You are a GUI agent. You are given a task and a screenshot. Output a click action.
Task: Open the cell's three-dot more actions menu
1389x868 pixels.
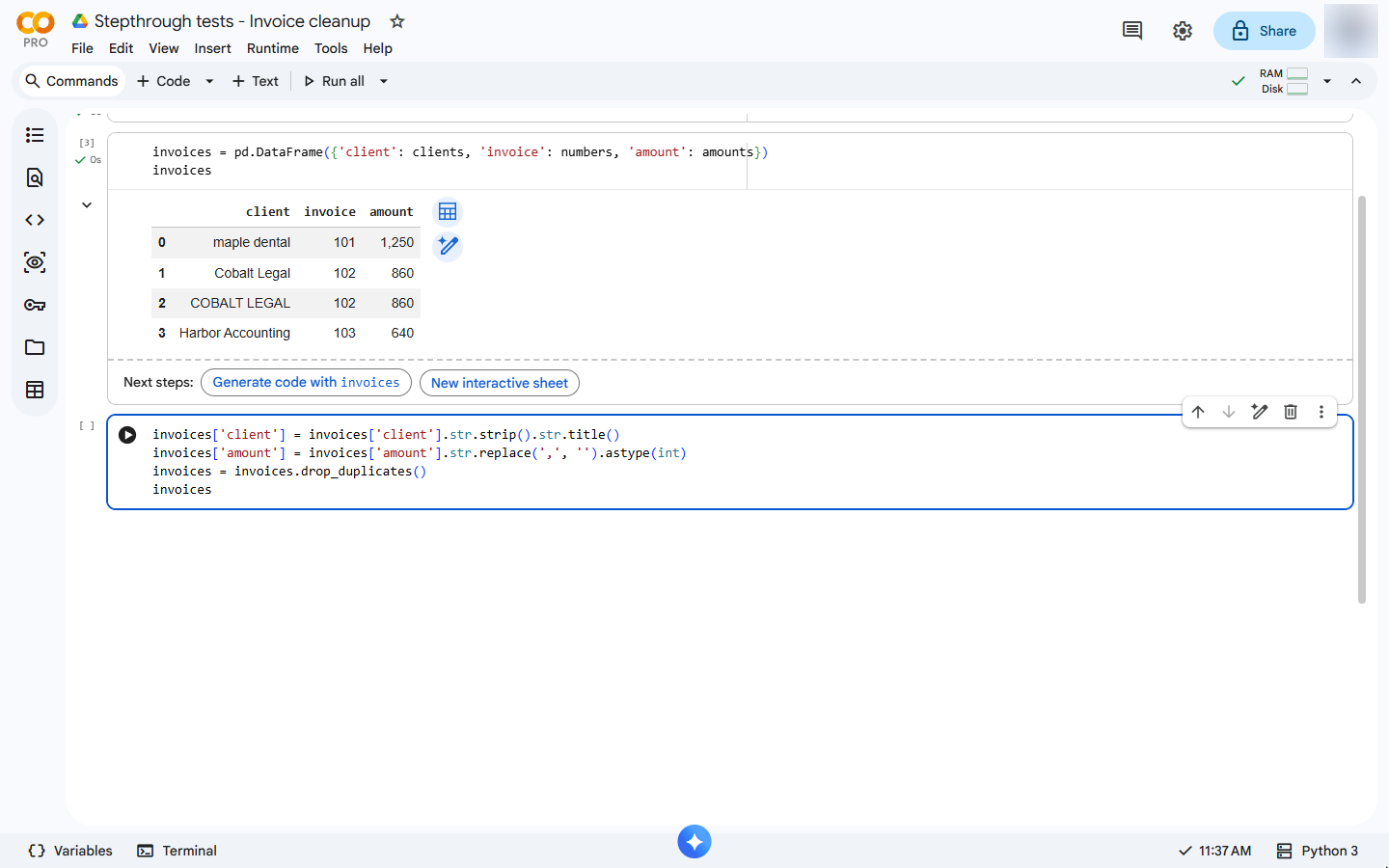click(1321, 412)
